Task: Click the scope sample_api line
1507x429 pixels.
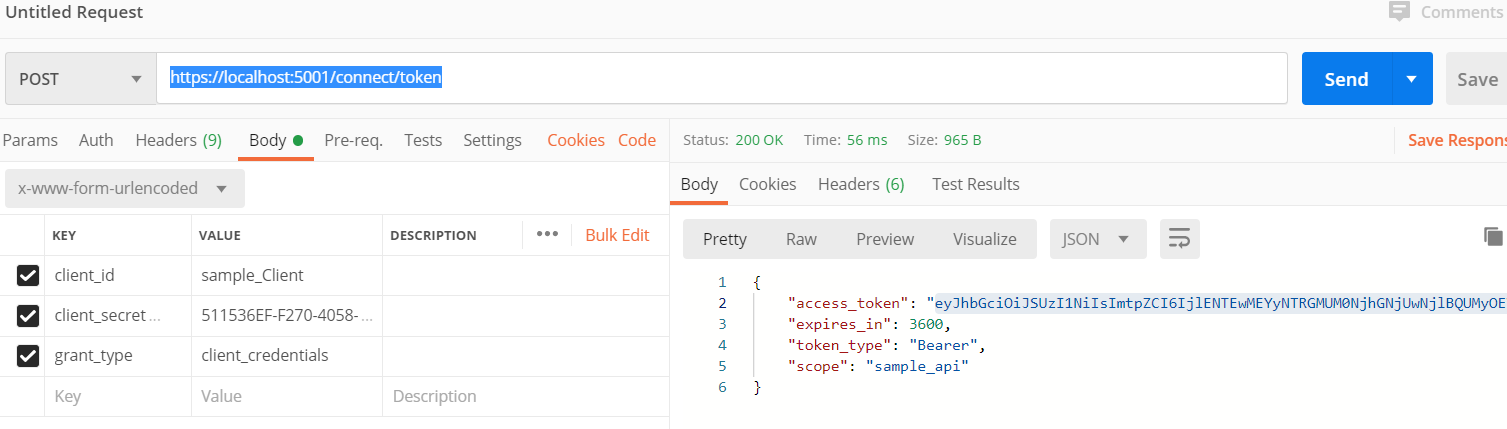Action: click(879, 367)
